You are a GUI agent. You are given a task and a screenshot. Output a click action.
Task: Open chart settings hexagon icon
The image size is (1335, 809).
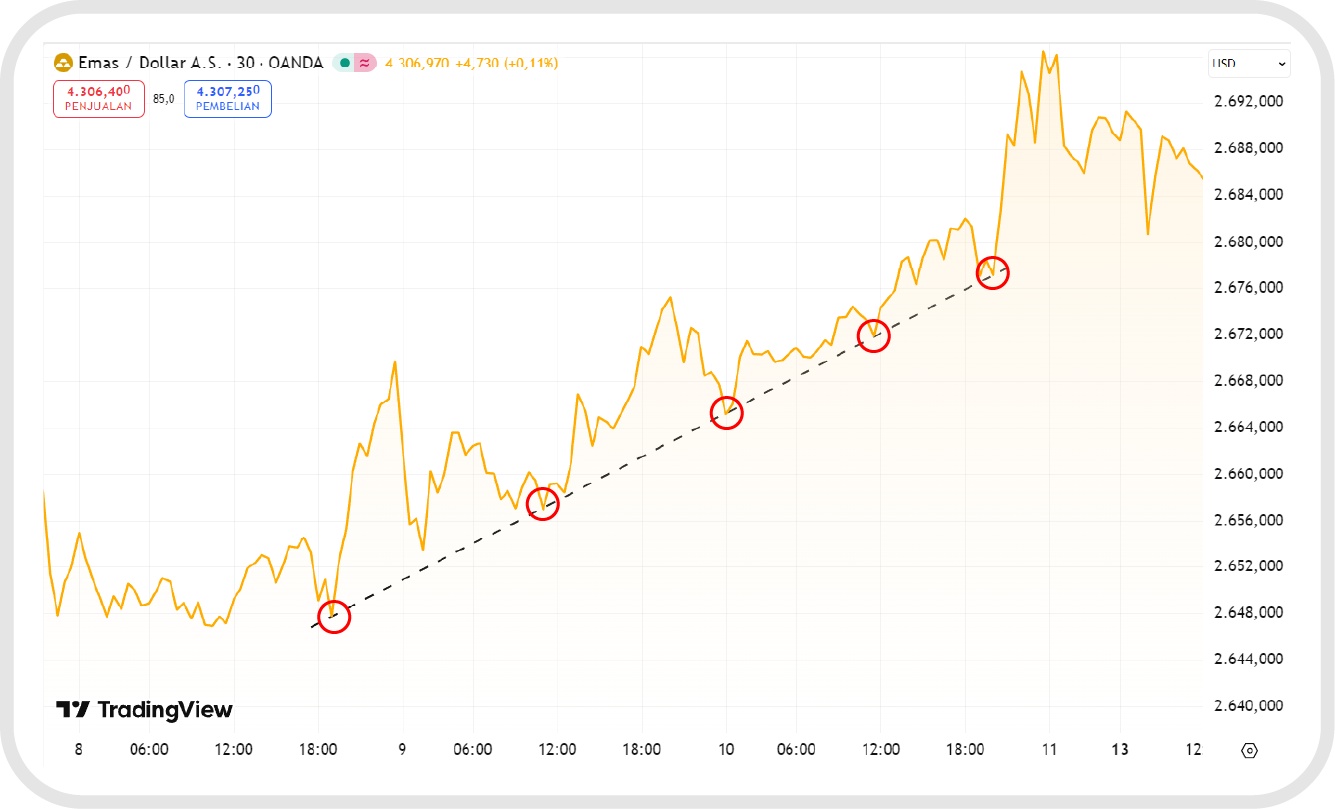click(x=1248, y=750)
